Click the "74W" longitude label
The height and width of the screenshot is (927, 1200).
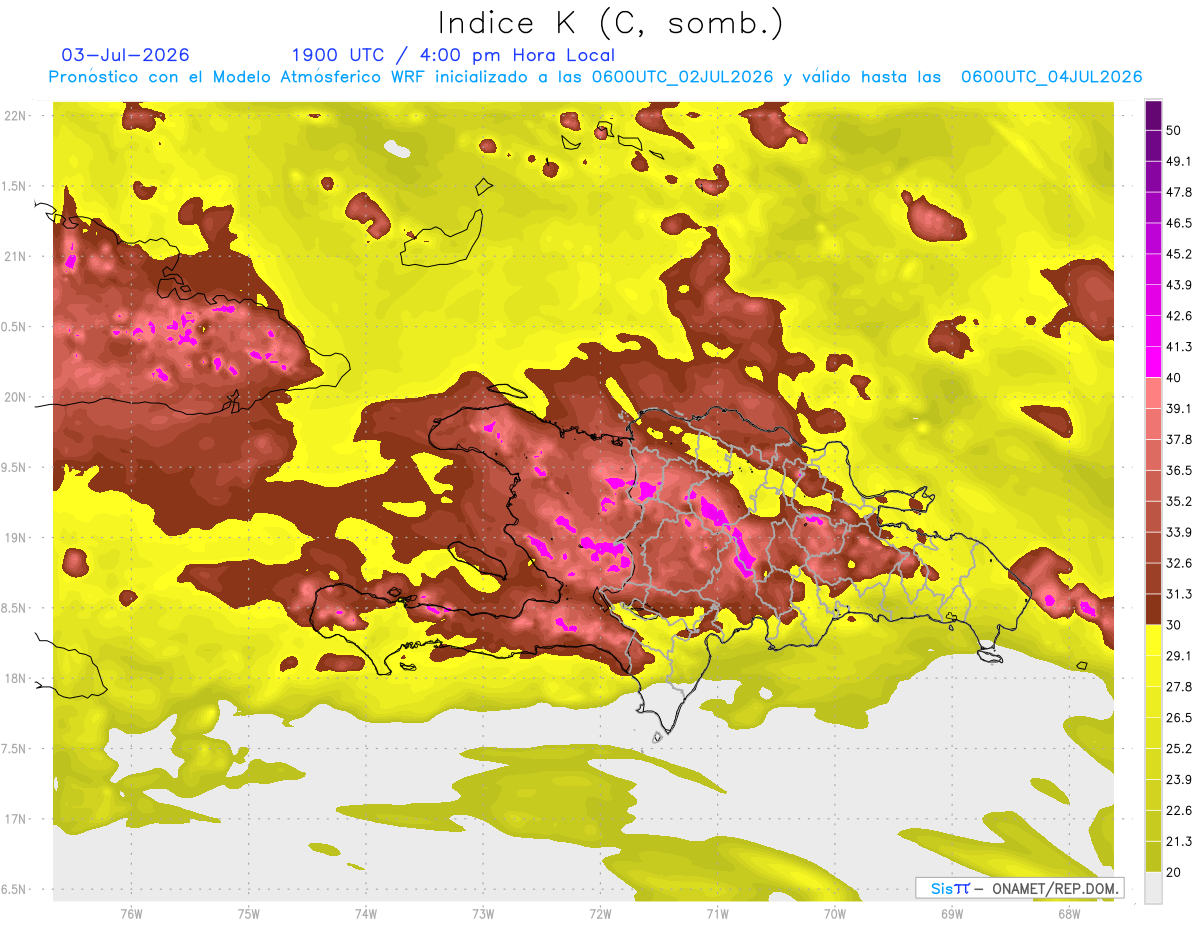366,914
